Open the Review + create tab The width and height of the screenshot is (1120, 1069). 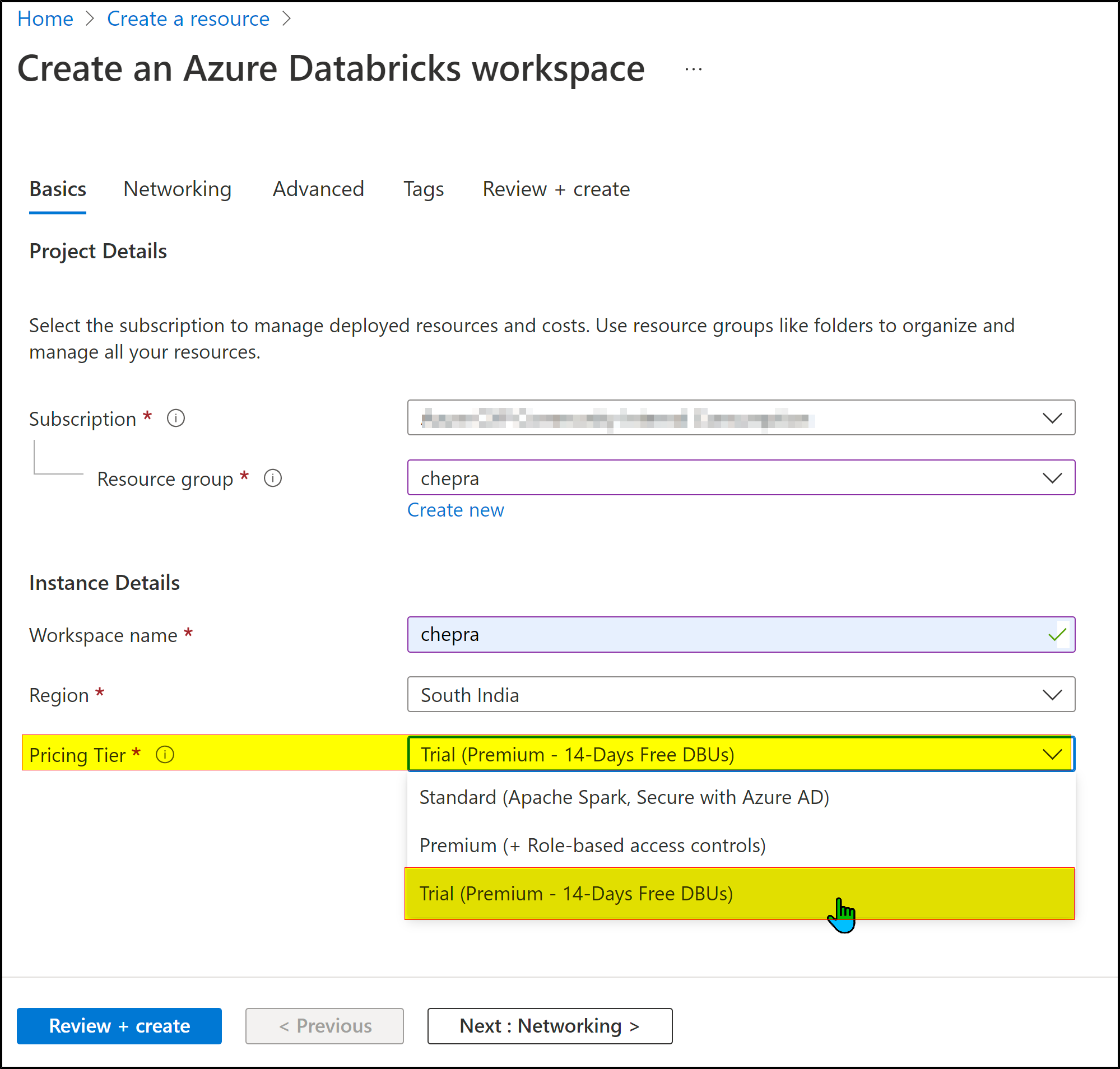pyautogui.click(x=556, y=189)
